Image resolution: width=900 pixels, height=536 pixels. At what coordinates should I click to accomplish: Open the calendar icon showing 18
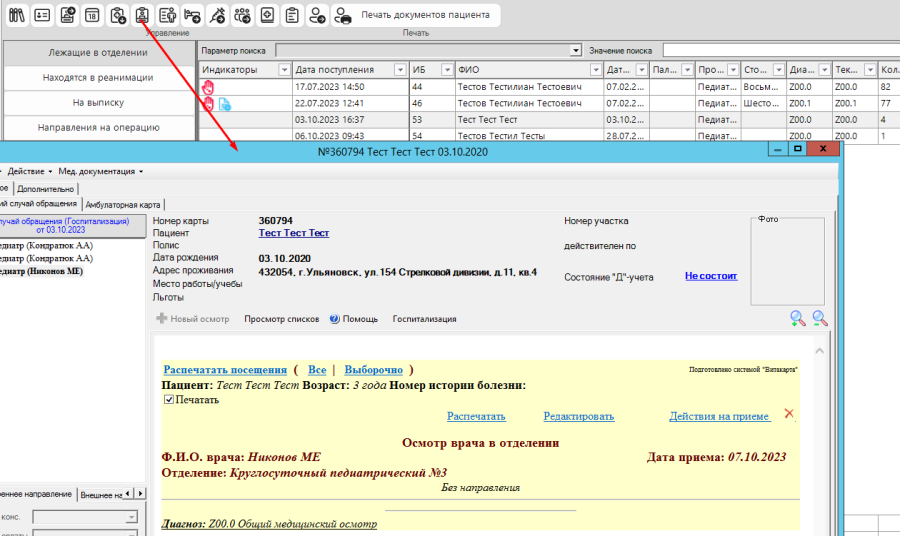pyautogui.click(x=92, y=15)
